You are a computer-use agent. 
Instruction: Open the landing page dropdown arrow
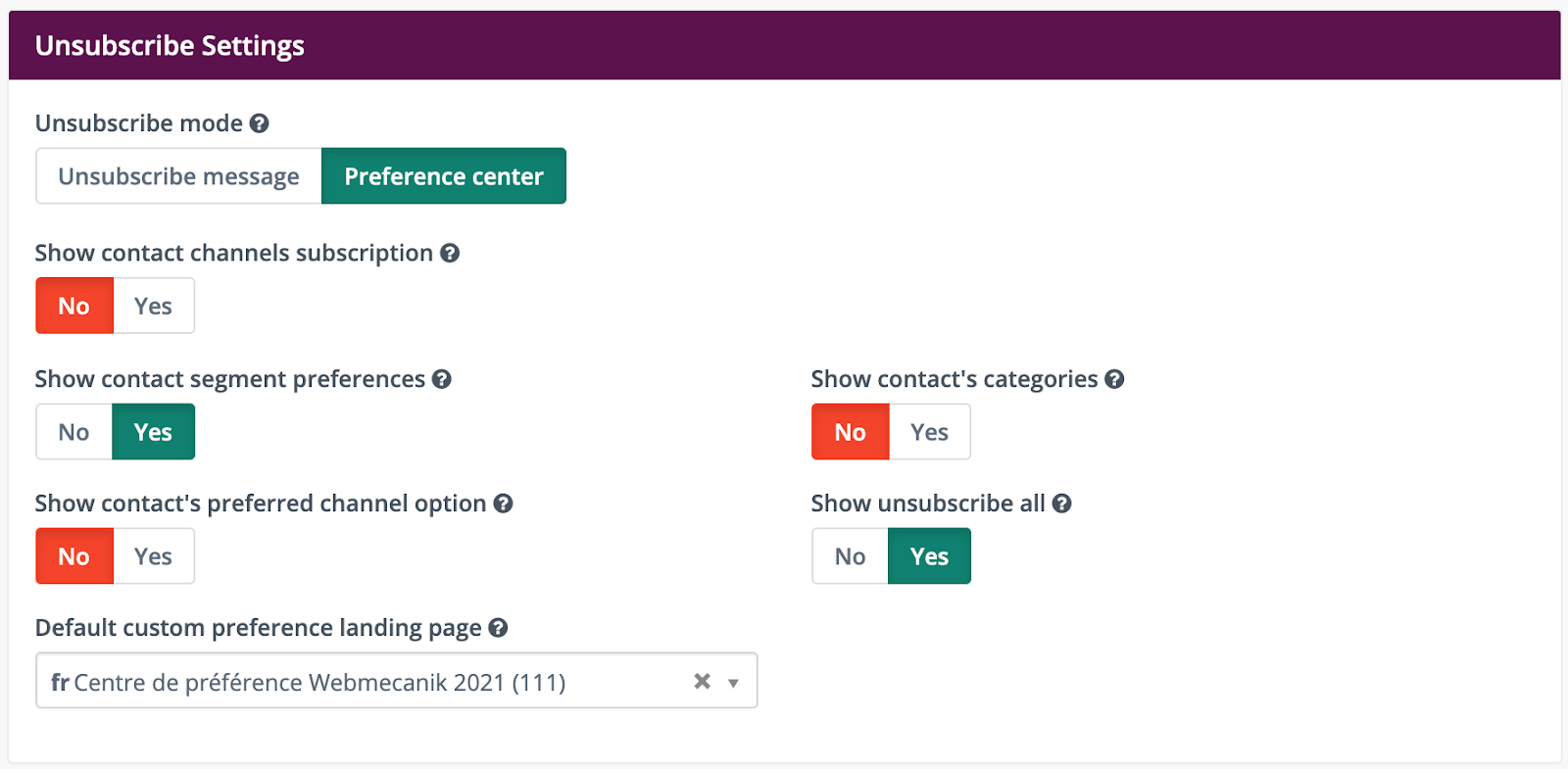(733, 681)
